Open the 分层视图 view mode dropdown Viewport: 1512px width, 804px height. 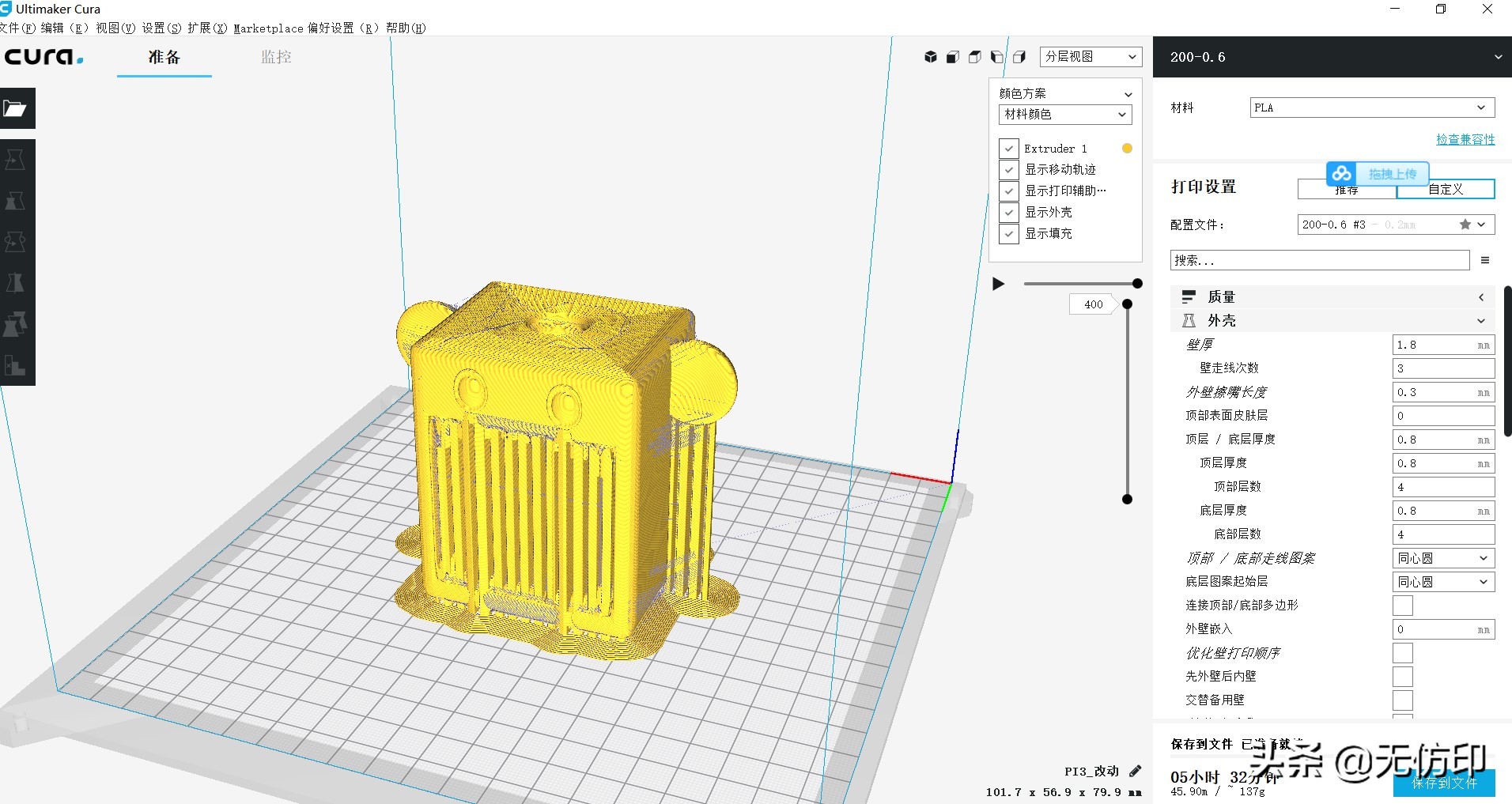[x=1091, y=57]
